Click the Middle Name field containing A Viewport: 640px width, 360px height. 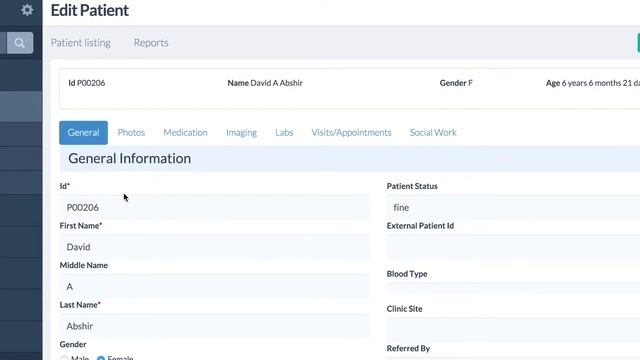tap(215, 287)
